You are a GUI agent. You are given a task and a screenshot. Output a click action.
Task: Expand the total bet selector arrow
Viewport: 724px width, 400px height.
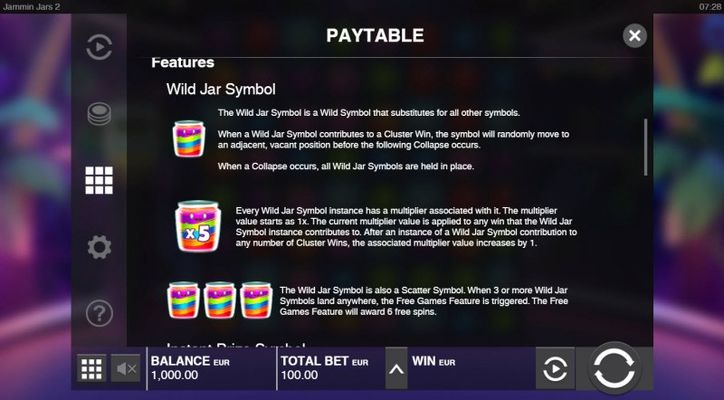tap(396, 369)
